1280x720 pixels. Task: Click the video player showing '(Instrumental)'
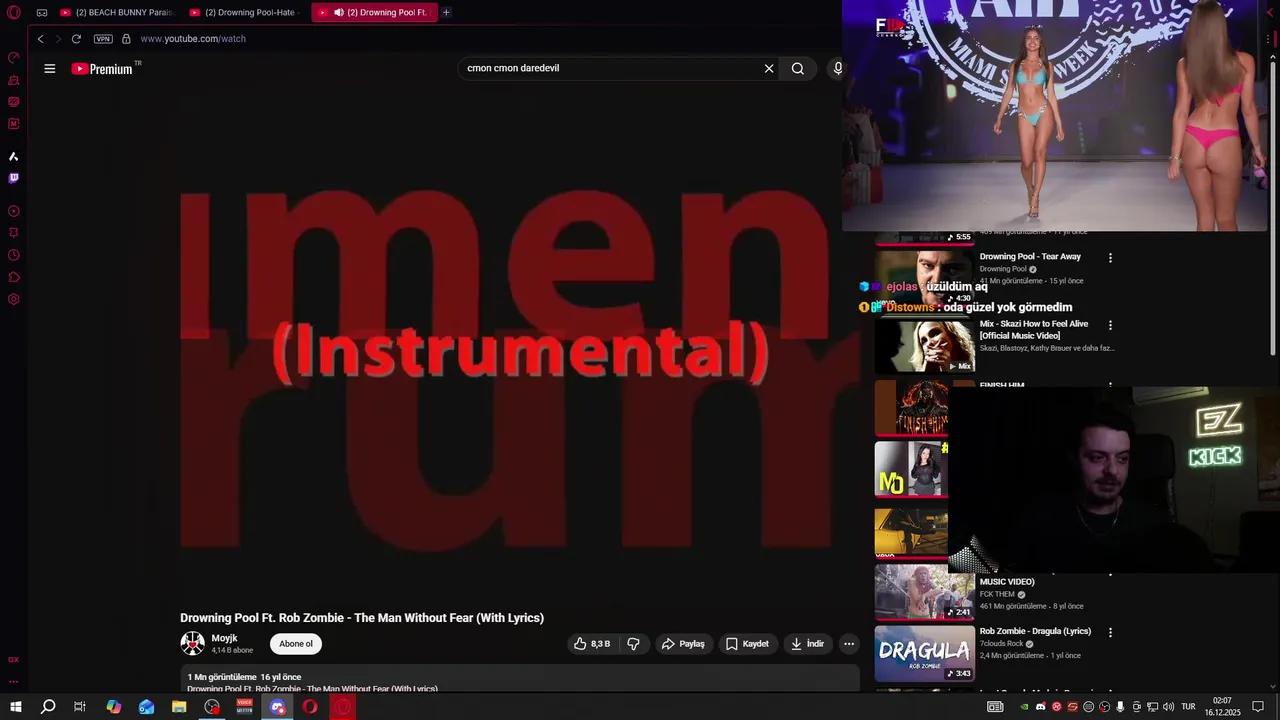(x=519, y=350)
